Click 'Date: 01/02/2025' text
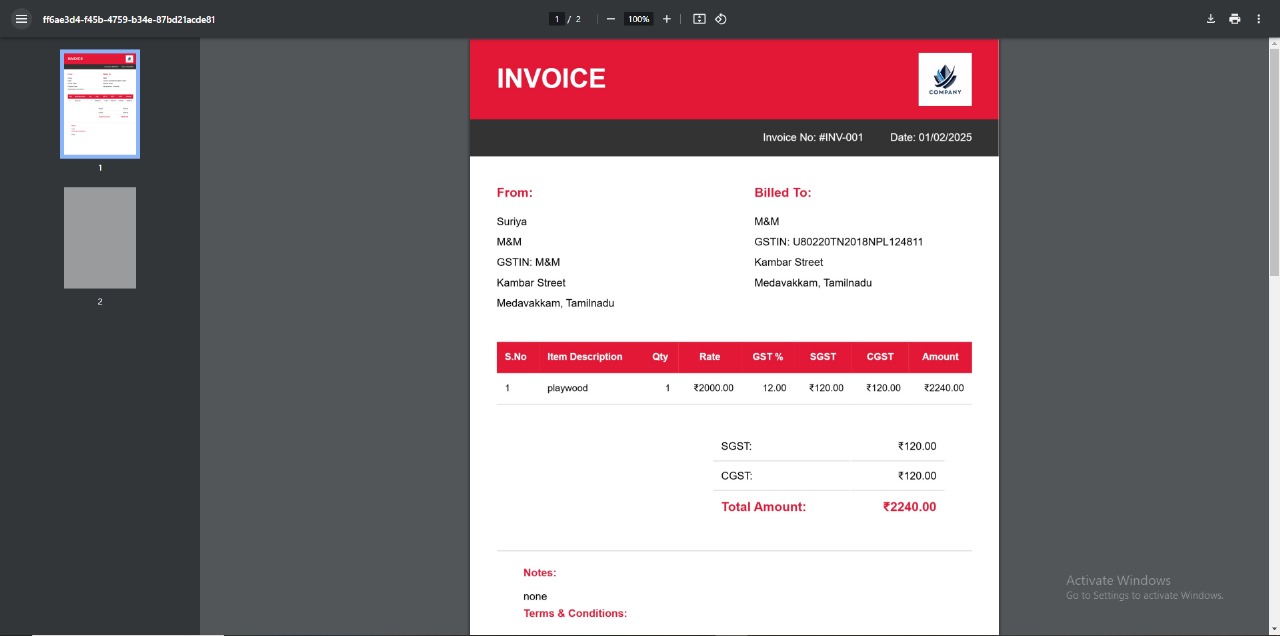The height and width of the screenshot is (636, 1280). (931, 137)
